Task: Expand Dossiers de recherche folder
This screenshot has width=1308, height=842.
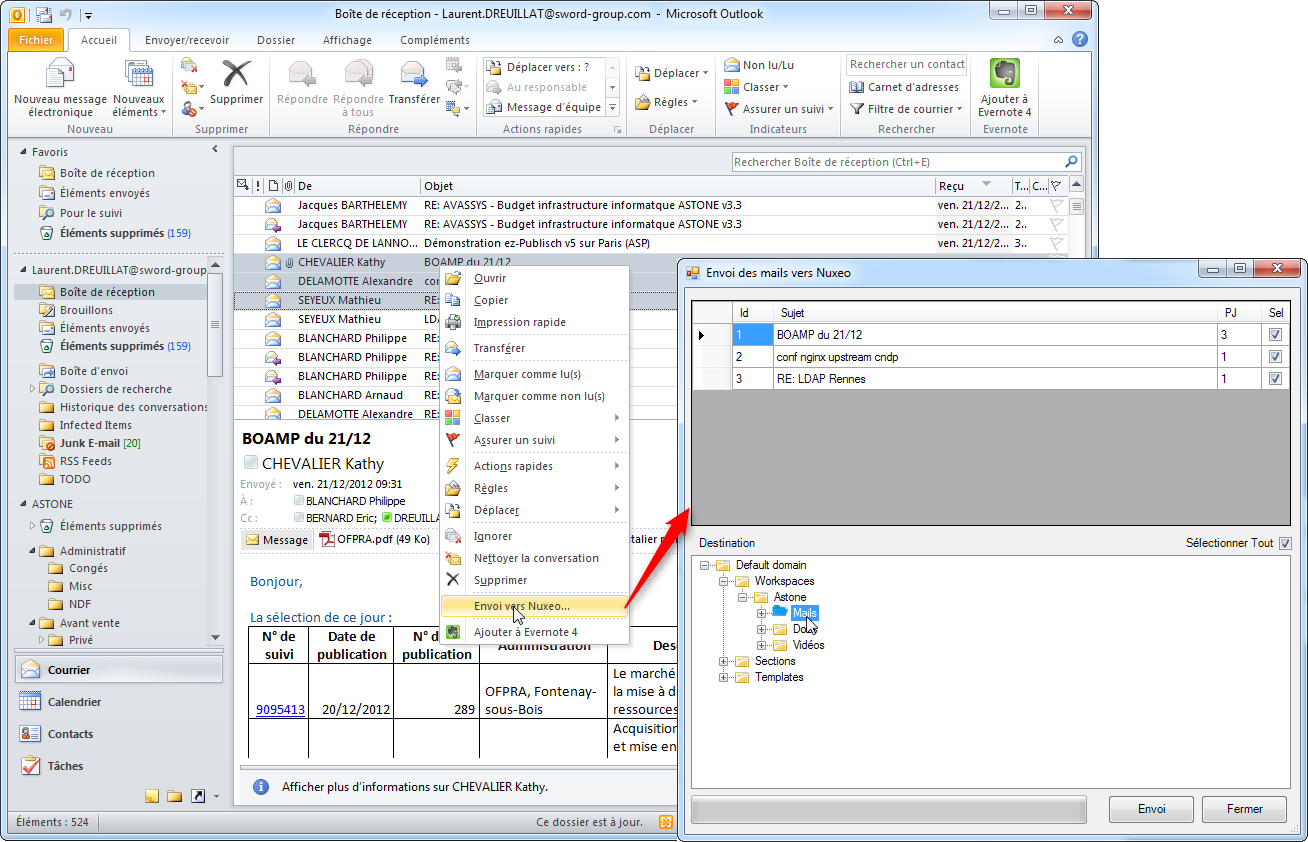Action: pos(33,389)
